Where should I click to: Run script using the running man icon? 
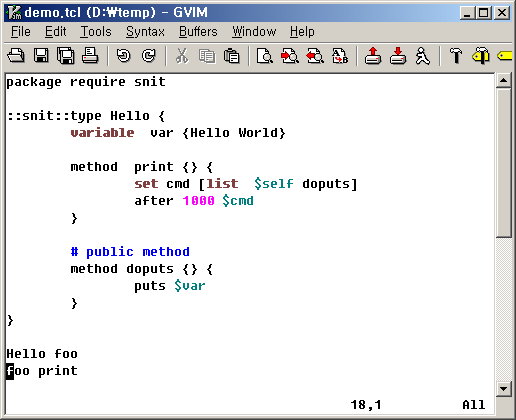tap(423, 55)
